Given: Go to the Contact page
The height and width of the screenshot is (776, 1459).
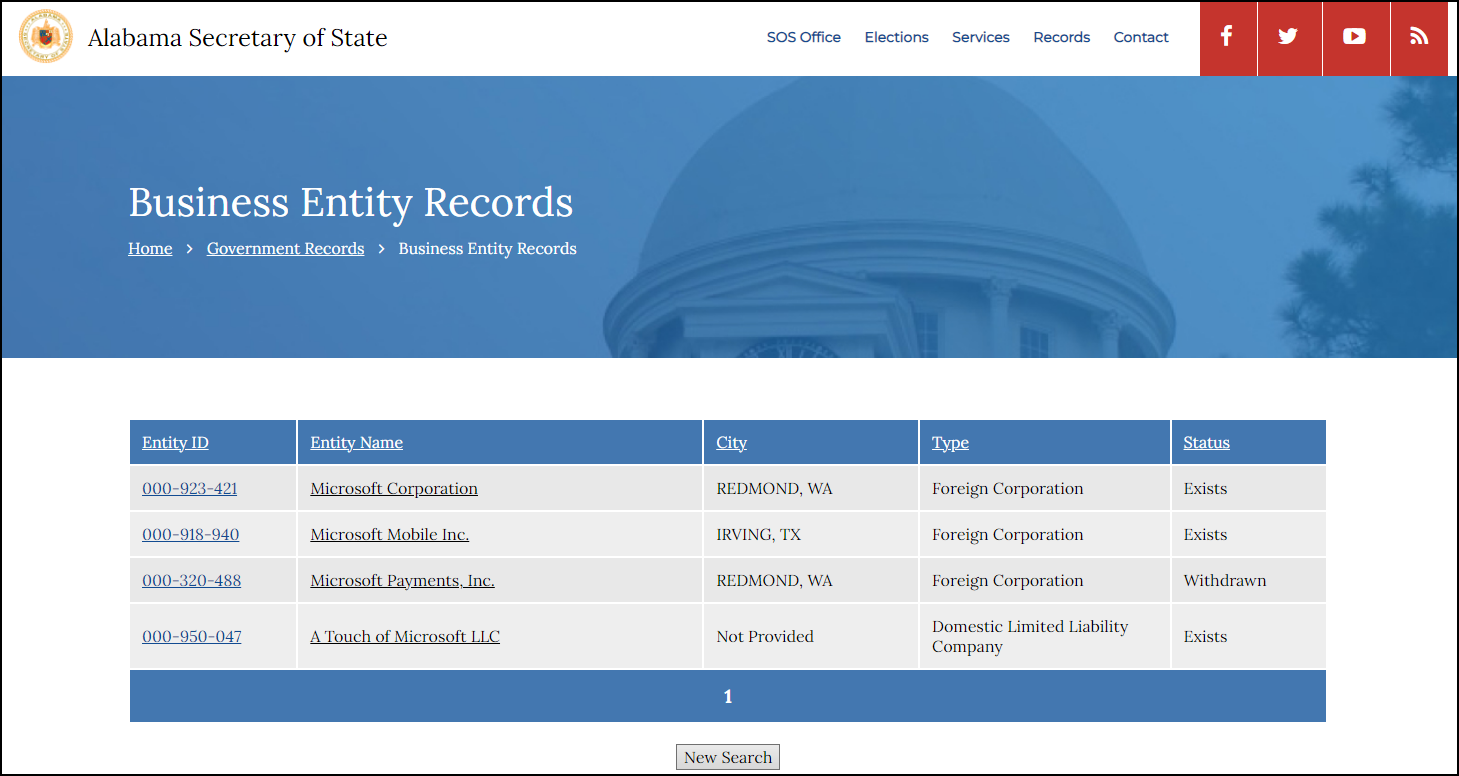Looking at the screenshot, I should [x=1140, y=37].
